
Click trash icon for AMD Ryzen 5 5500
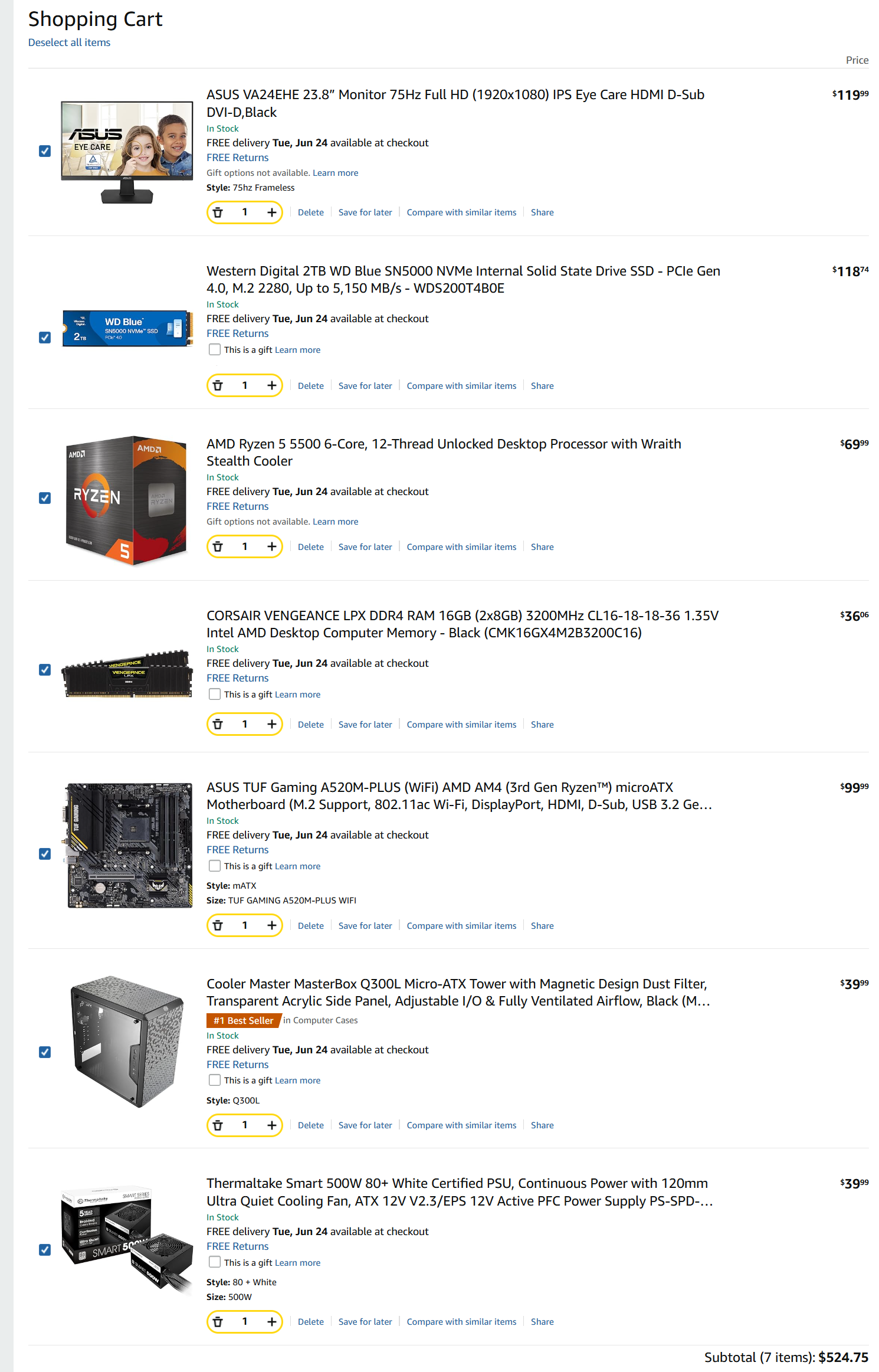click(x=218, y=546)
